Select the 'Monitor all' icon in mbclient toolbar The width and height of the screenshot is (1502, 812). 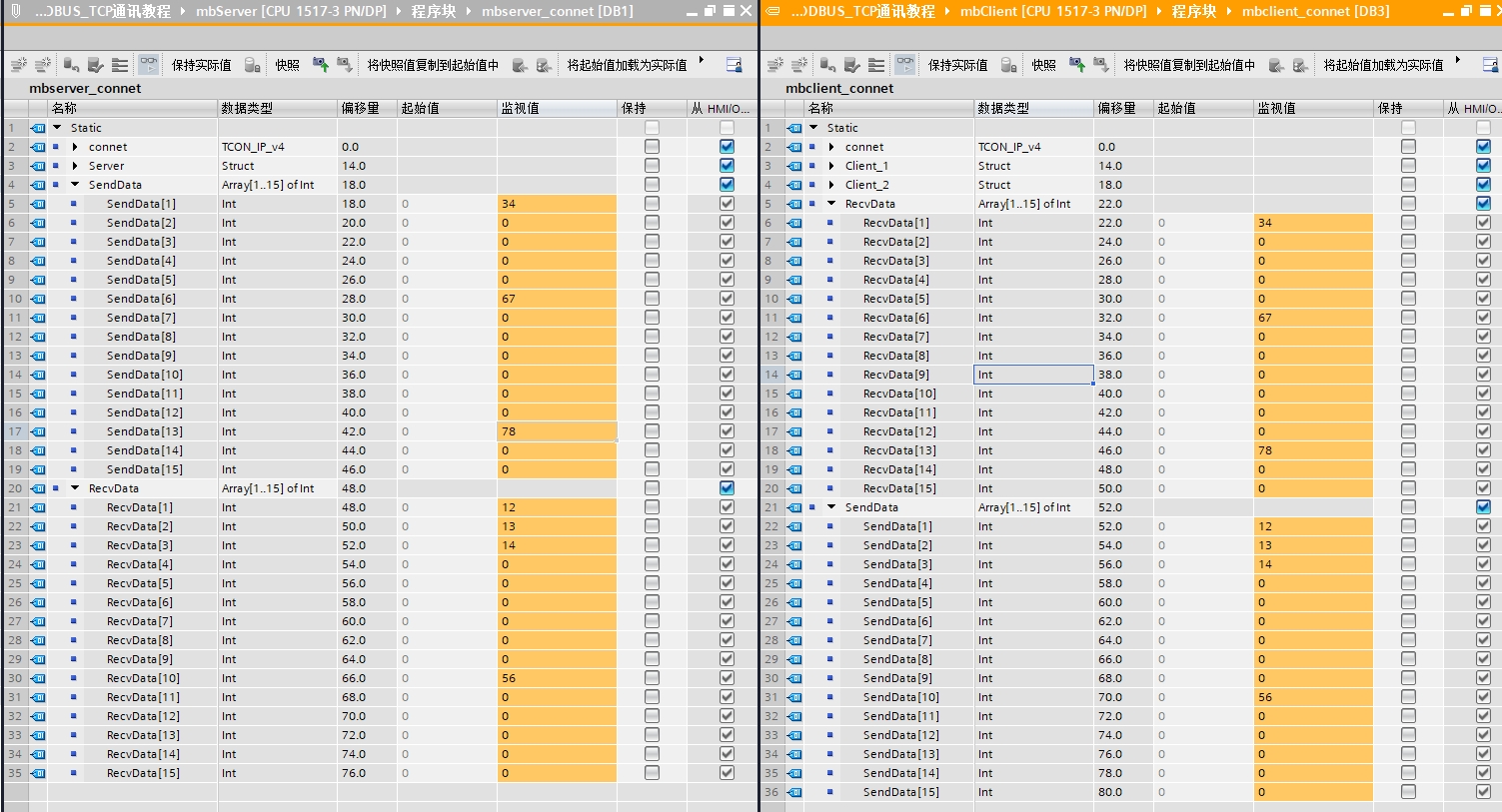point(904,64)
